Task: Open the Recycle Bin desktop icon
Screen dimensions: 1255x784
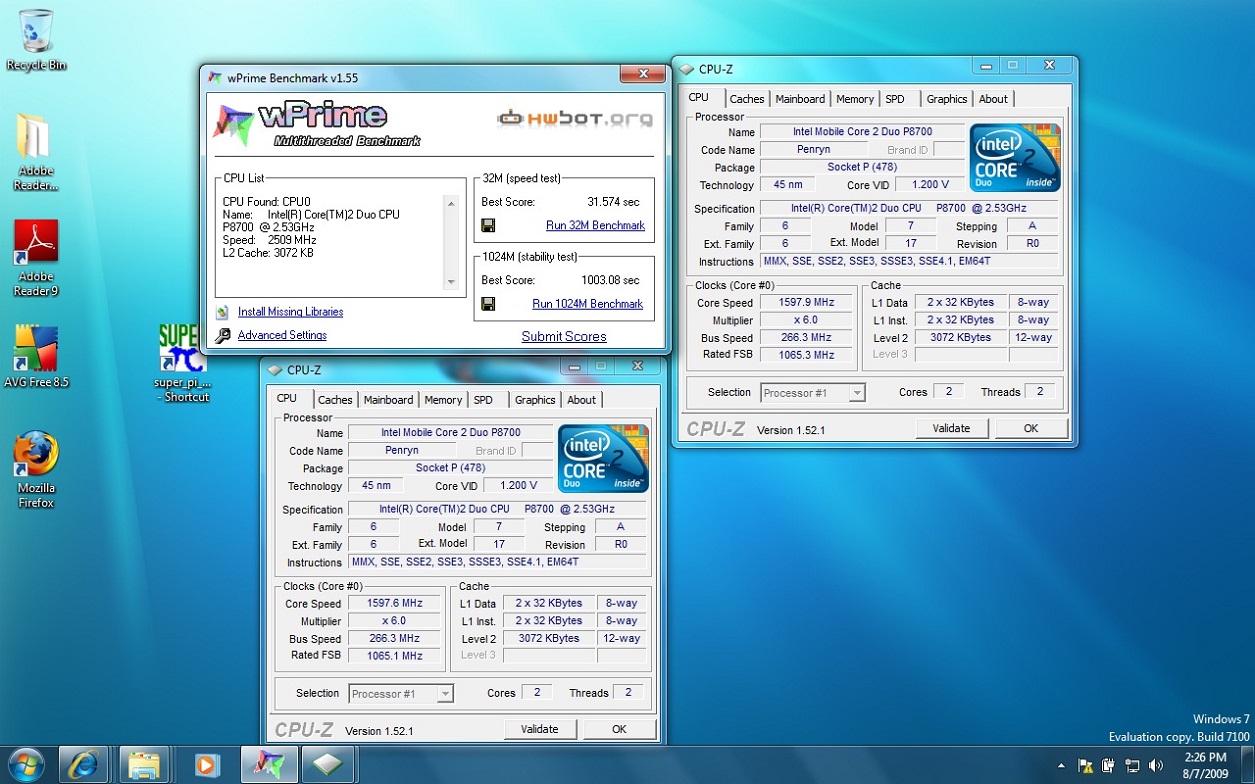Action: pyautogui.click(x=36, y=38)
